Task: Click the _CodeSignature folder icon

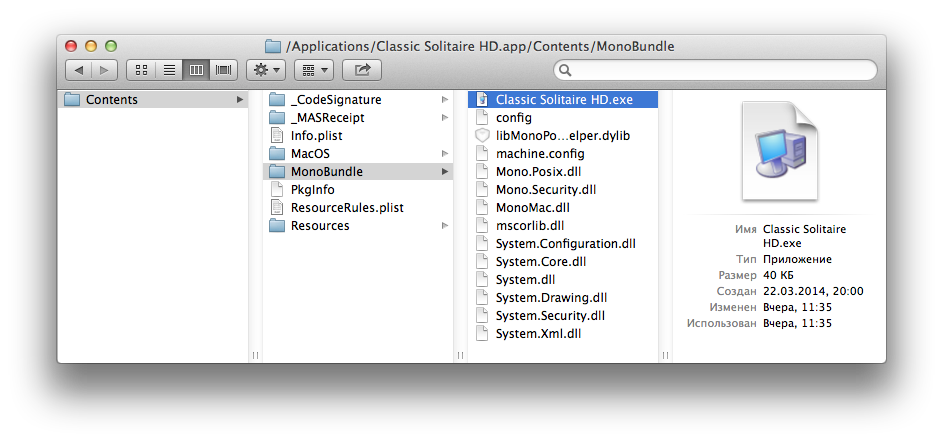Action: coord(277,100)
